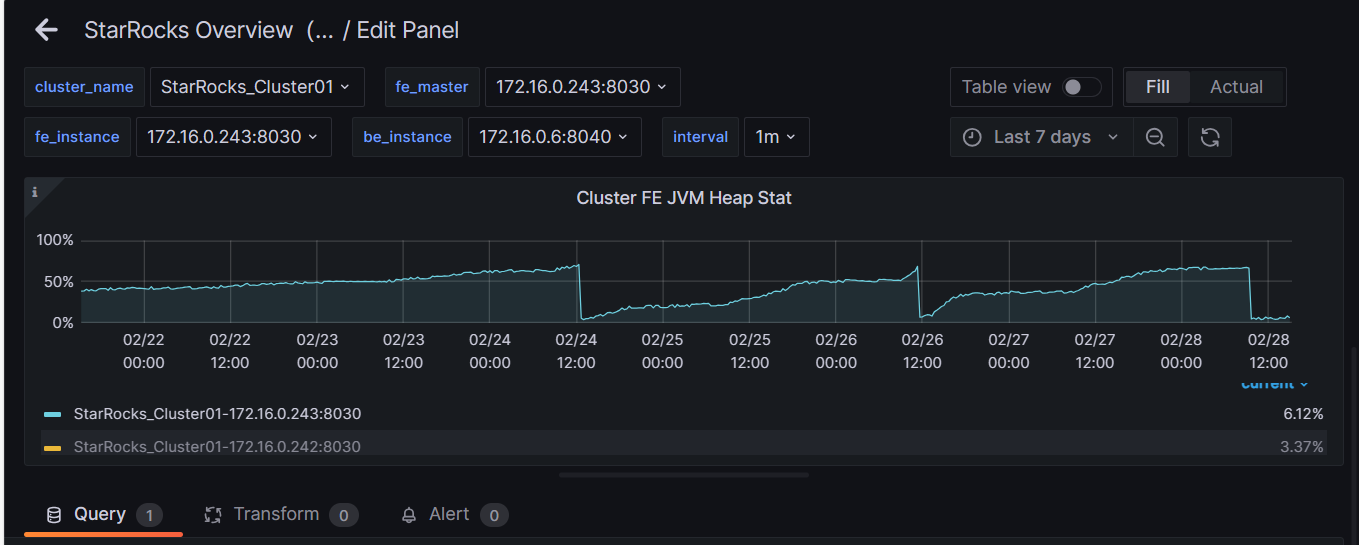Click the fe_instance variable label
This screenshot has width=1359, height=545.
[77, 137]
